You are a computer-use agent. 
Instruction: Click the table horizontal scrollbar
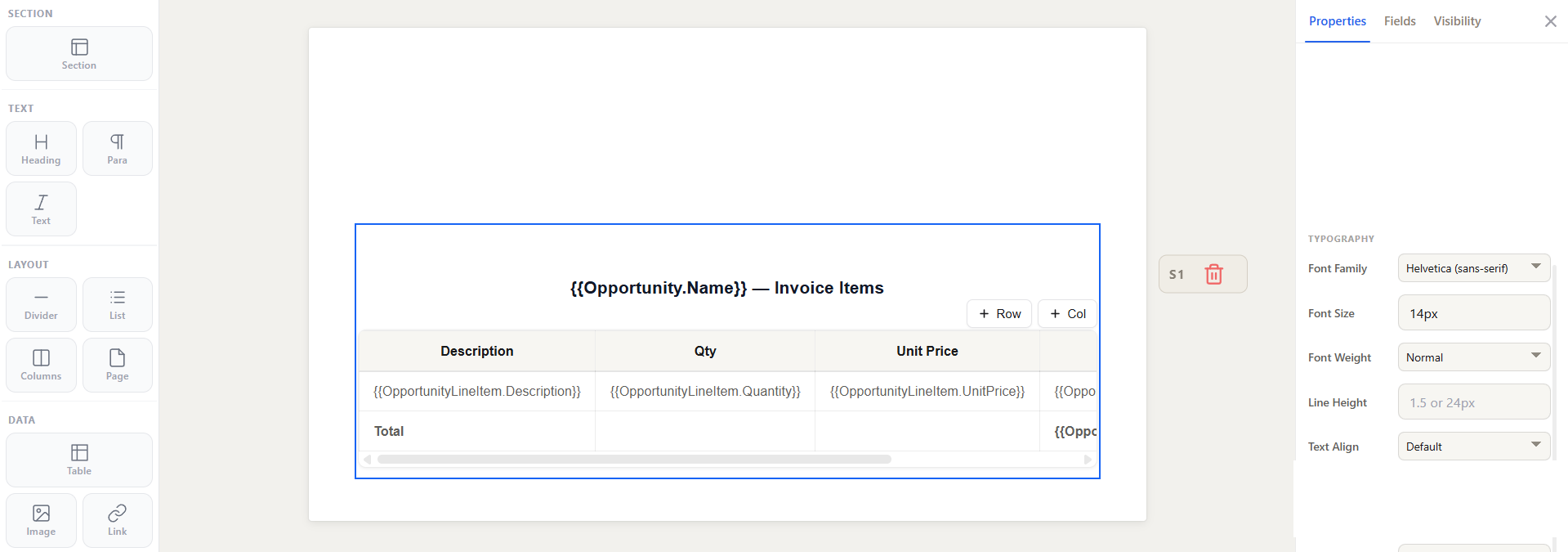pos(634,460)
